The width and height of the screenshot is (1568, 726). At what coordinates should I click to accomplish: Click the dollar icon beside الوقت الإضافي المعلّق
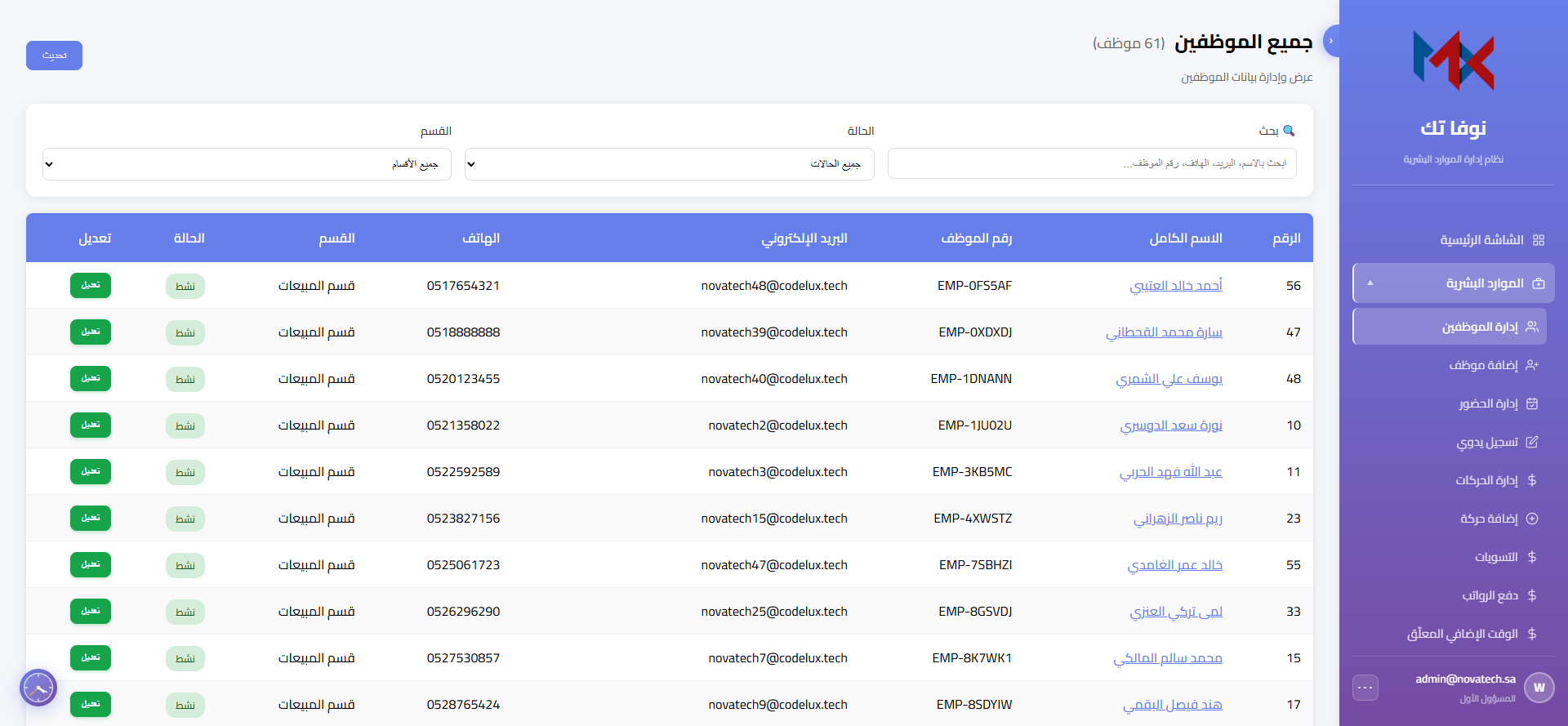[x=1532, y=634]
